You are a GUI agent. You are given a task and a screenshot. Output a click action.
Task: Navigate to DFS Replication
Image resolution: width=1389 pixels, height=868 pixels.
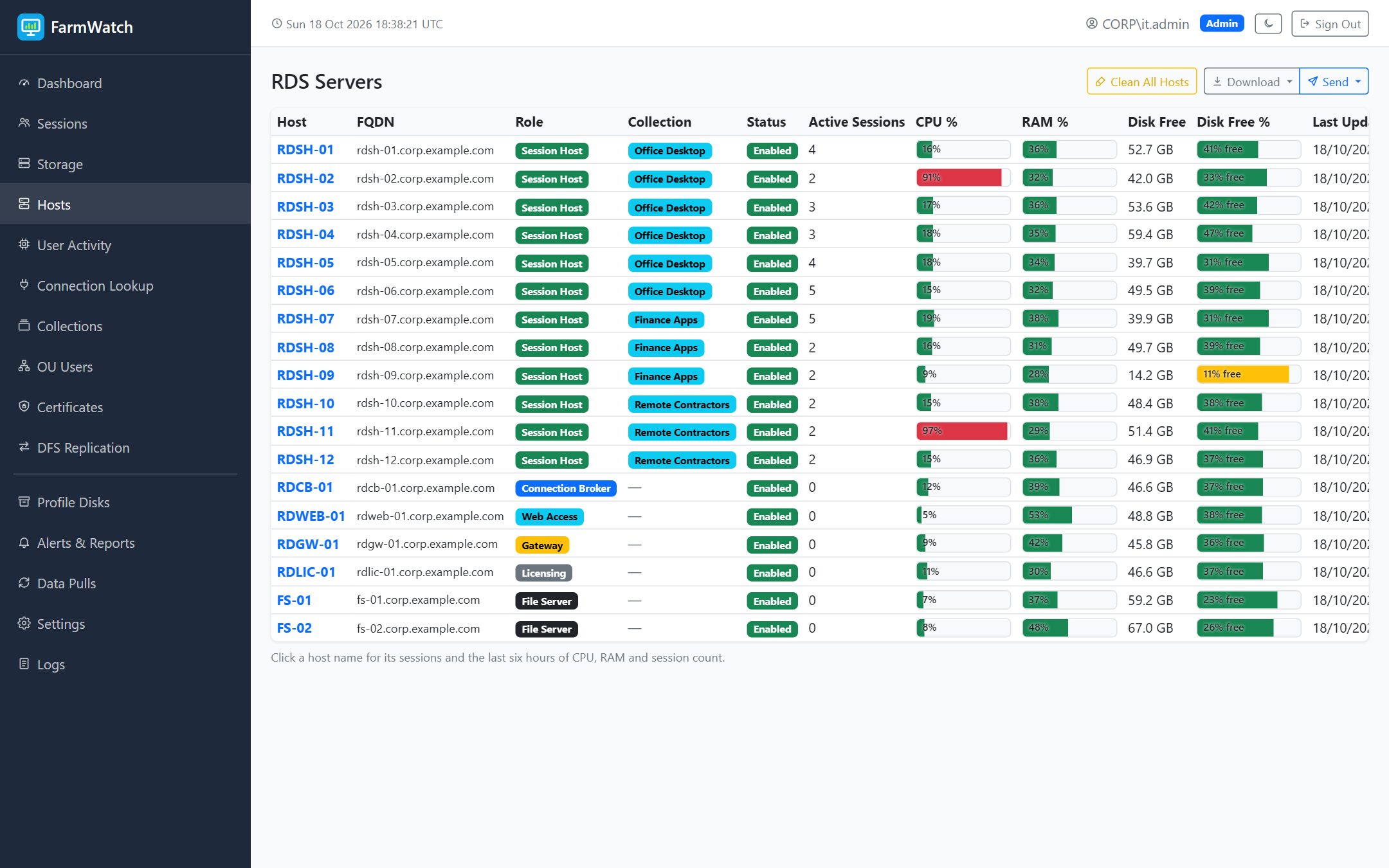125,448
